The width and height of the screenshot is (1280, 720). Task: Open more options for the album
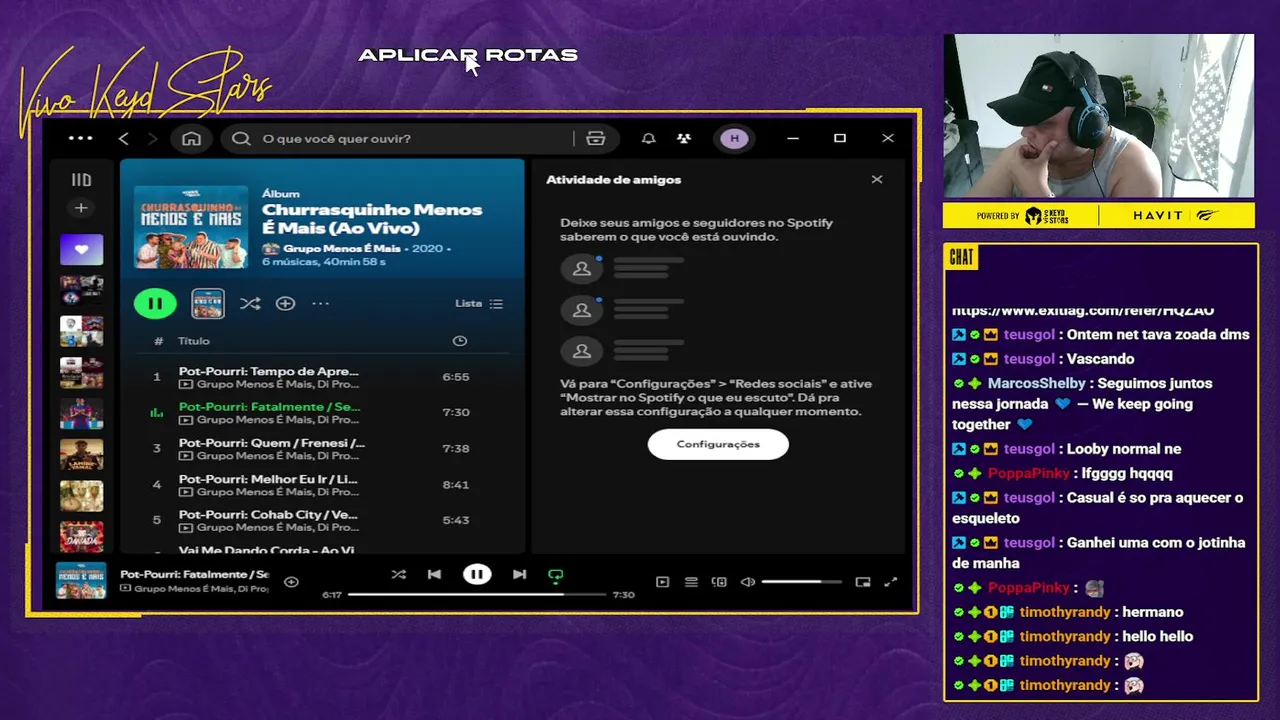[x=320, y=303]
